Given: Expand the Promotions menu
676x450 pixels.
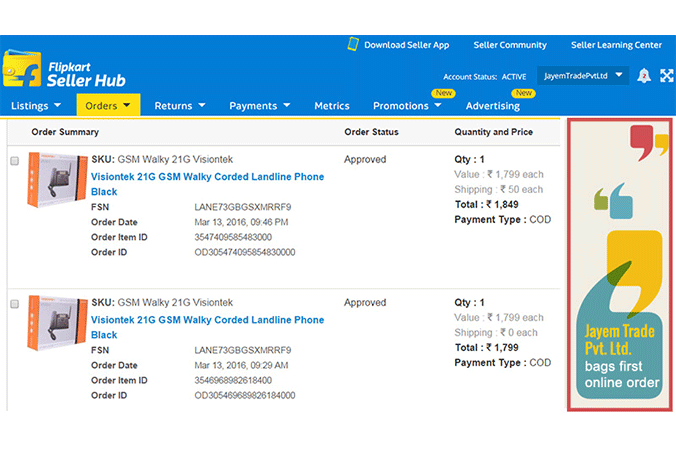Looking at the screenshot, I should pyautogui.click(x=407, y=106).
